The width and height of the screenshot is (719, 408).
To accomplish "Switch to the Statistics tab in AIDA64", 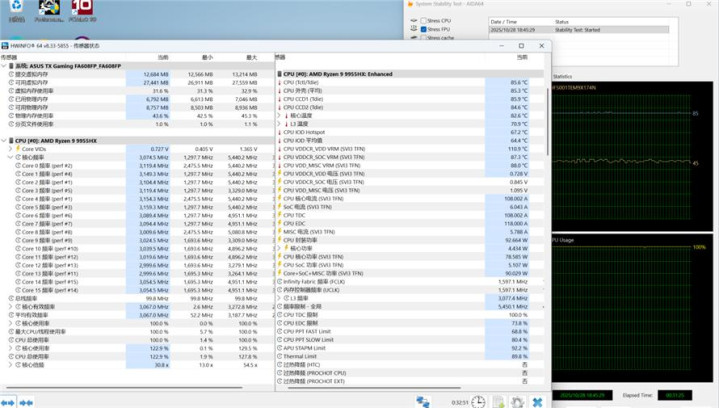I will click(562, 76).
